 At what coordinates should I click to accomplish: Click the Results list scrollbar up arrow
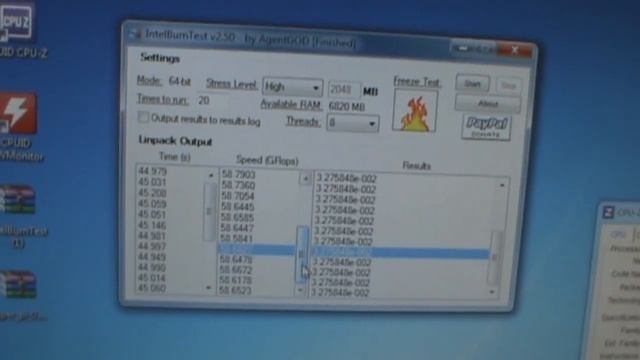coord(502,185)
